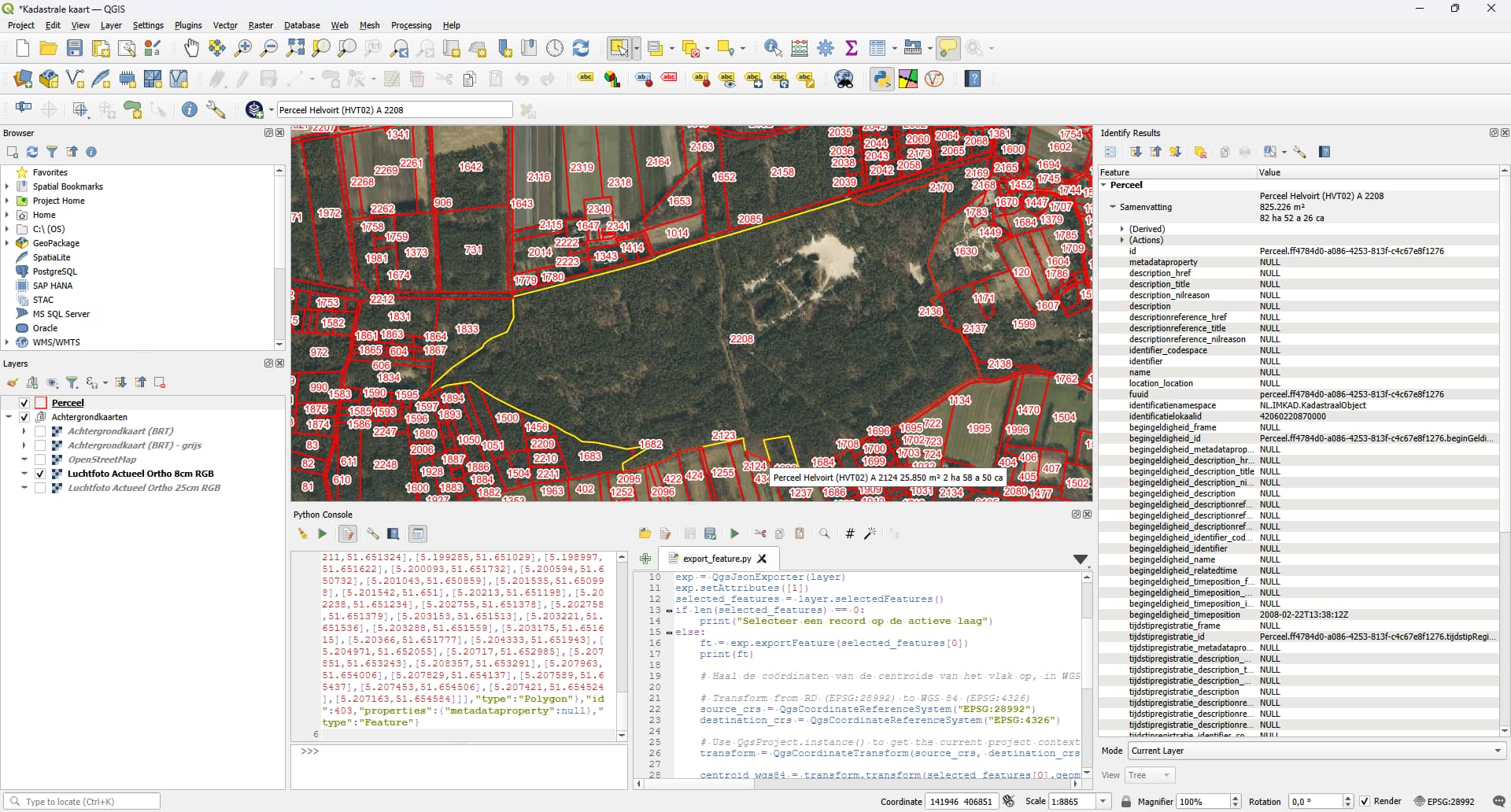The height and width of the screenshot is (812, 1511).
Task: Click the Refresh map canvas icon
Action: (581, 49)
